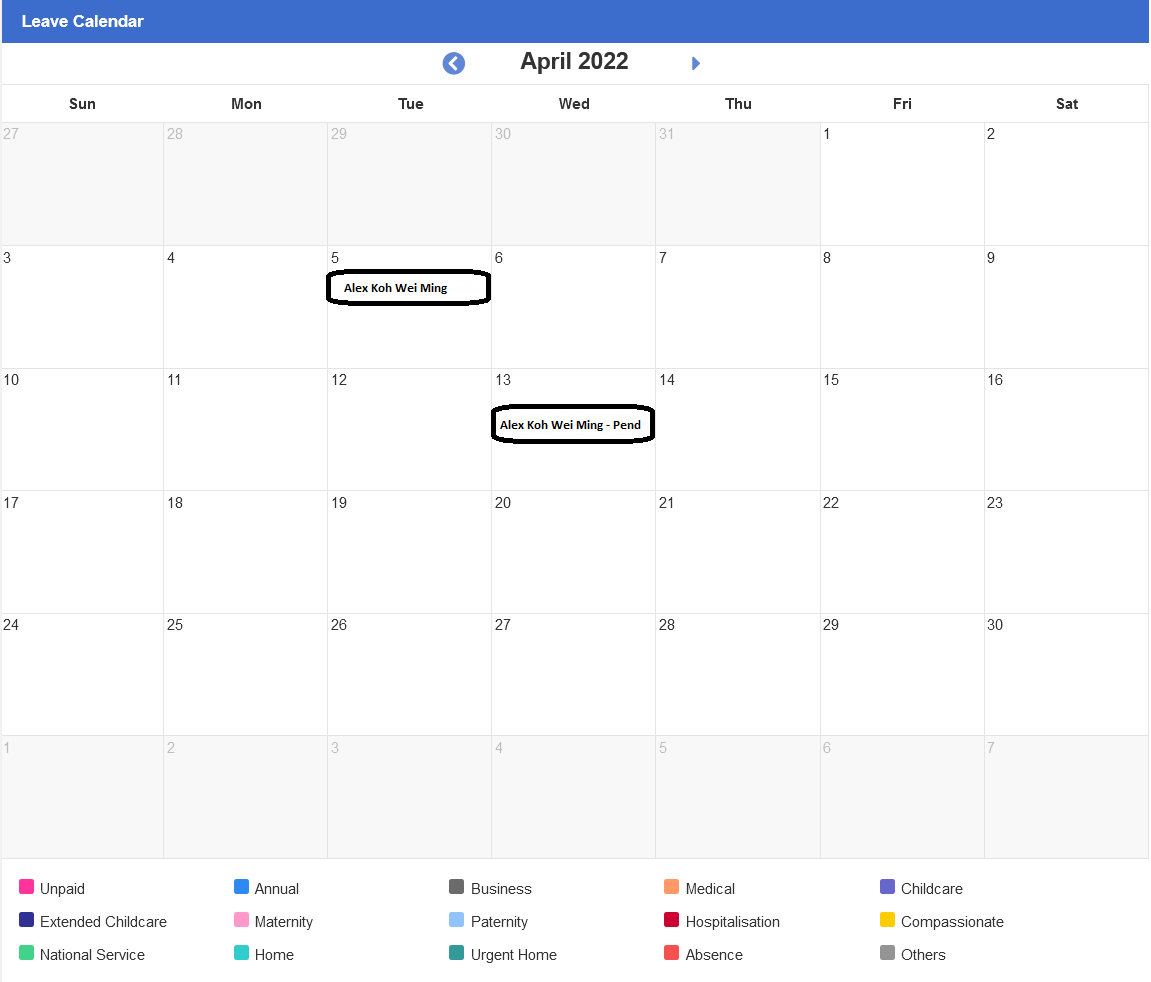Click the Leave Calendar title bar
Screen dimensions: 1151x982
[x=82, y=21]
